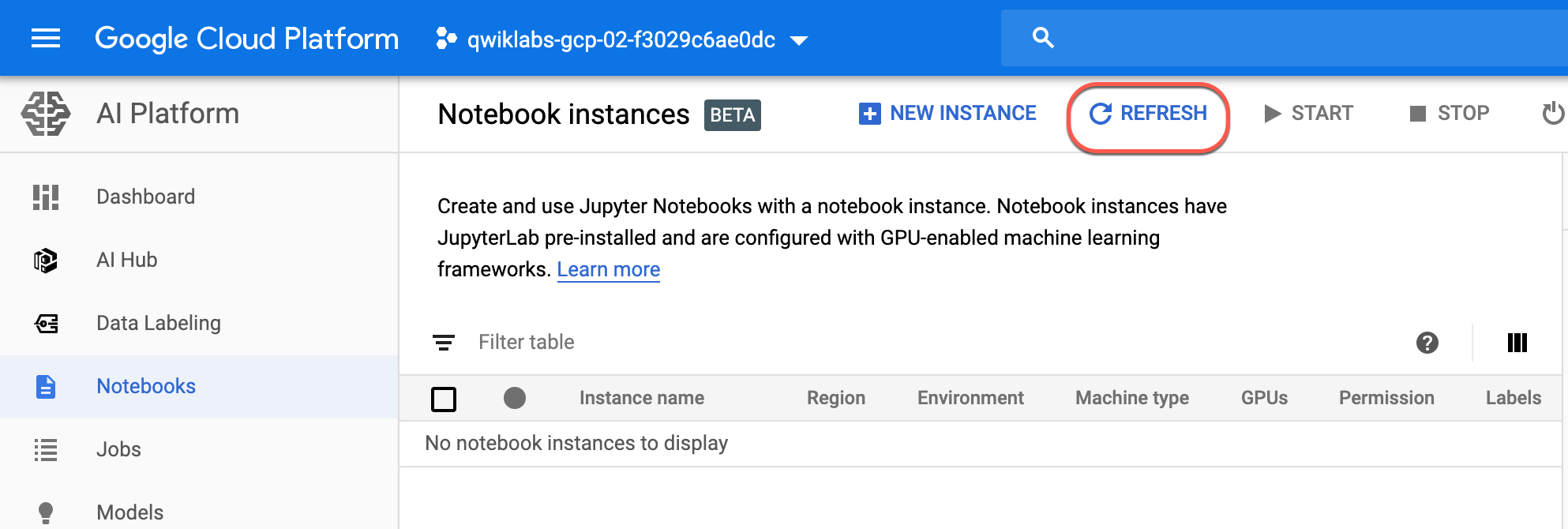Click the AI Platform brain logo icon
The height and width of the screenshot is (529, 1568).
46,114
